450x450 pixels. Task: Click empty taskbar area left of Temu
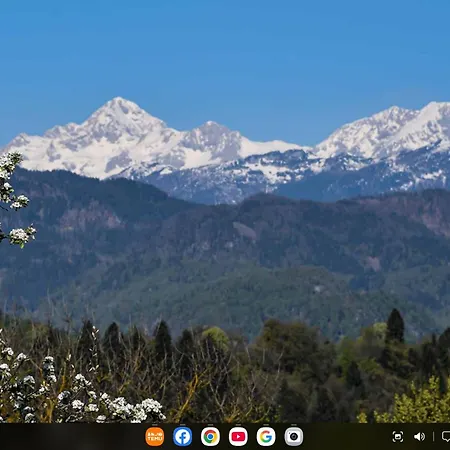coord(72,437)
